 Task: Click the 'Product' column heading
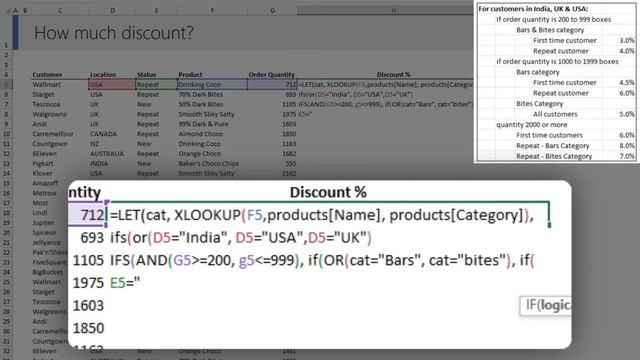[x=190, y=75]
